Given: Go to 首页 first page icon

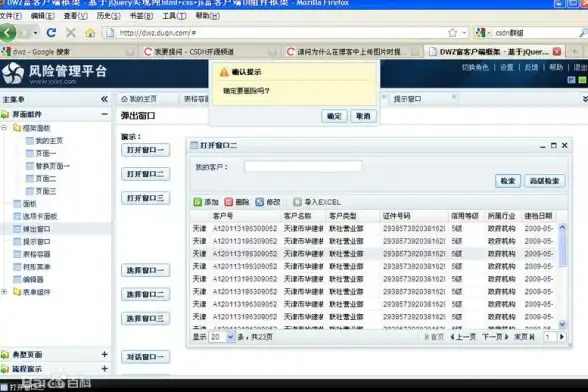Looking at the screenshot, I should [427, 337].
